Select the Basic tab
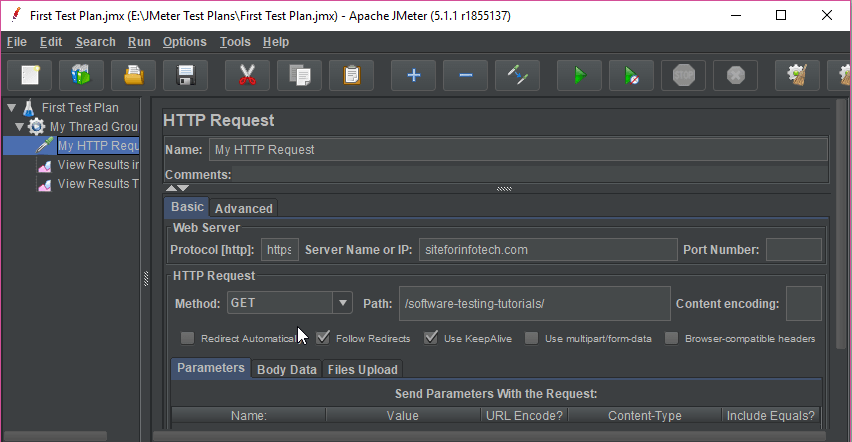Screen dimensions: 852x442 [x=187, y=207]
